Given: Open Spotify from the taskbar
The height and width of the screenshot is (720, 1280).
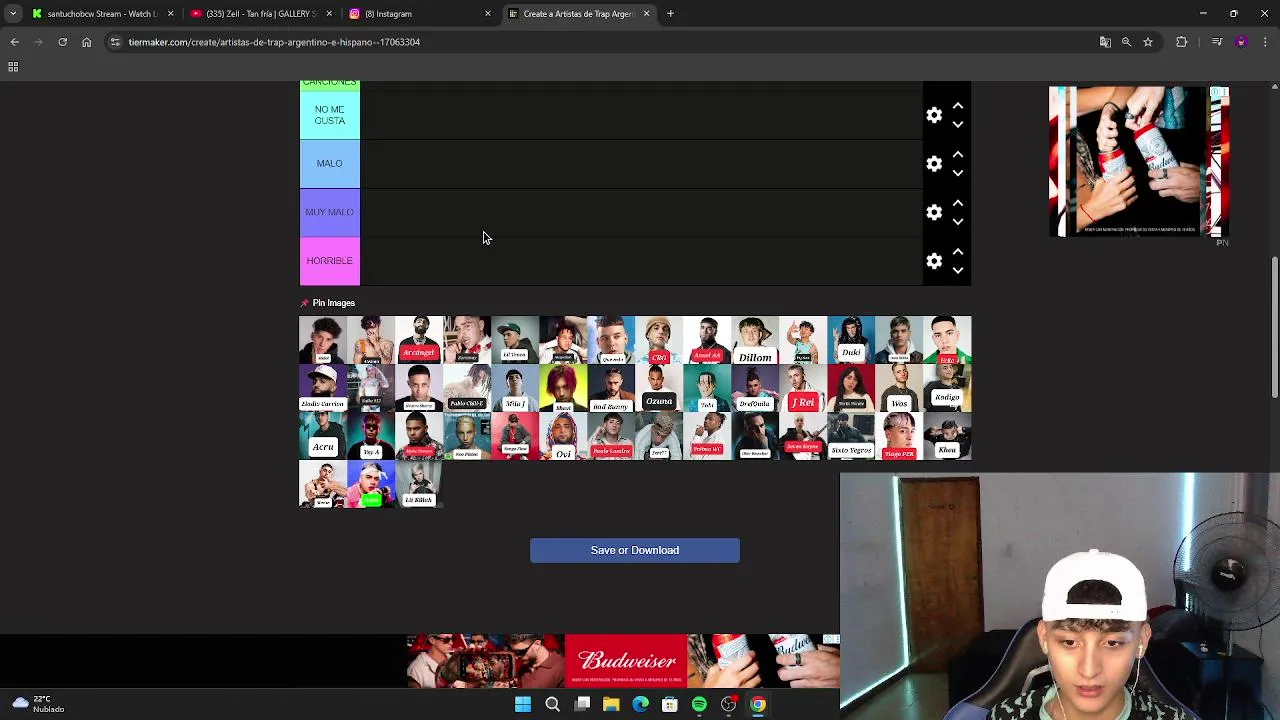Looking at the screenshot, I should pyautogui.click(x=699, y=704).
